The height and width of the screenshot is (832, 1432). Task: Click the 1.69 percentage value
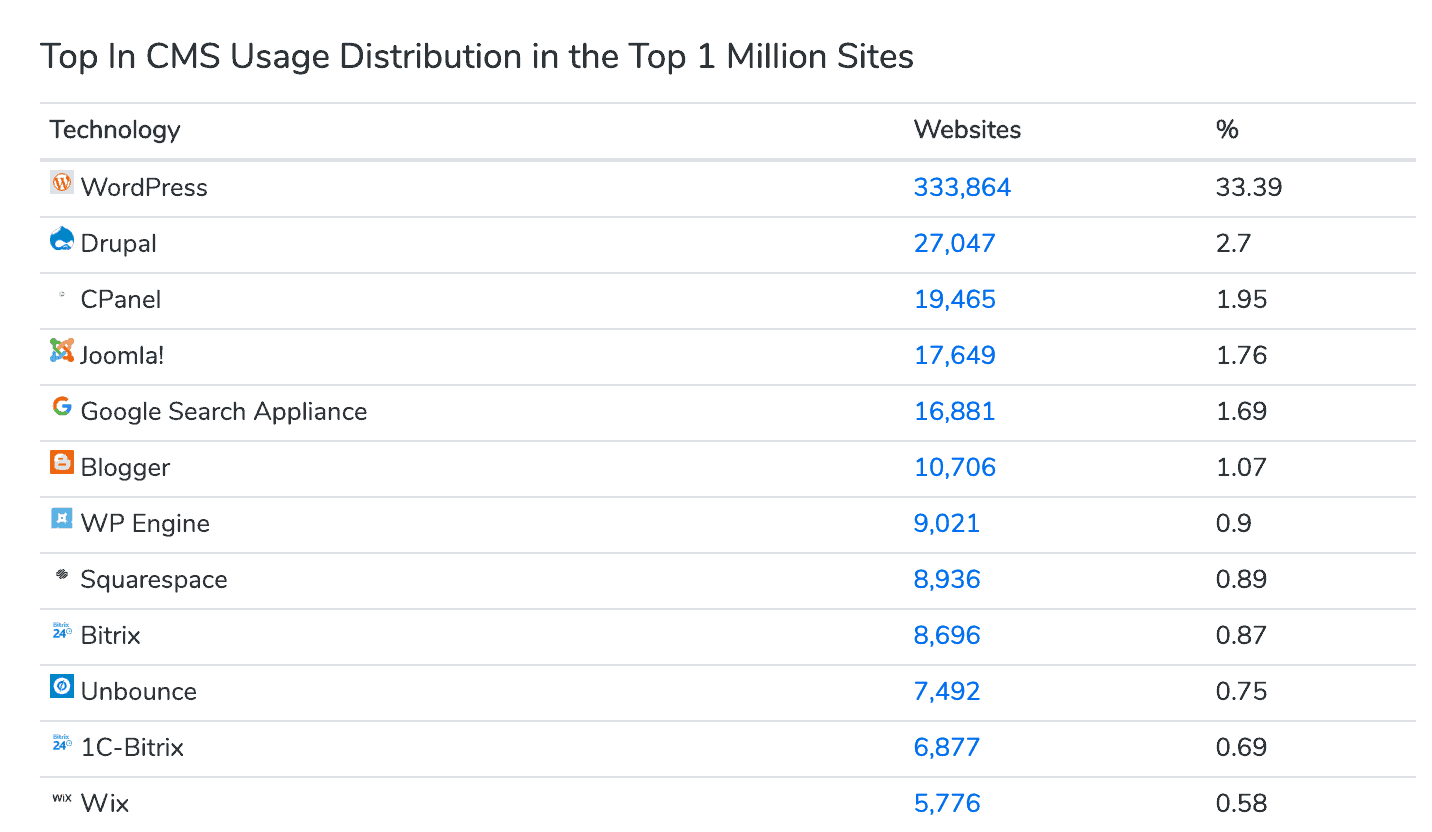point(1241,411)
